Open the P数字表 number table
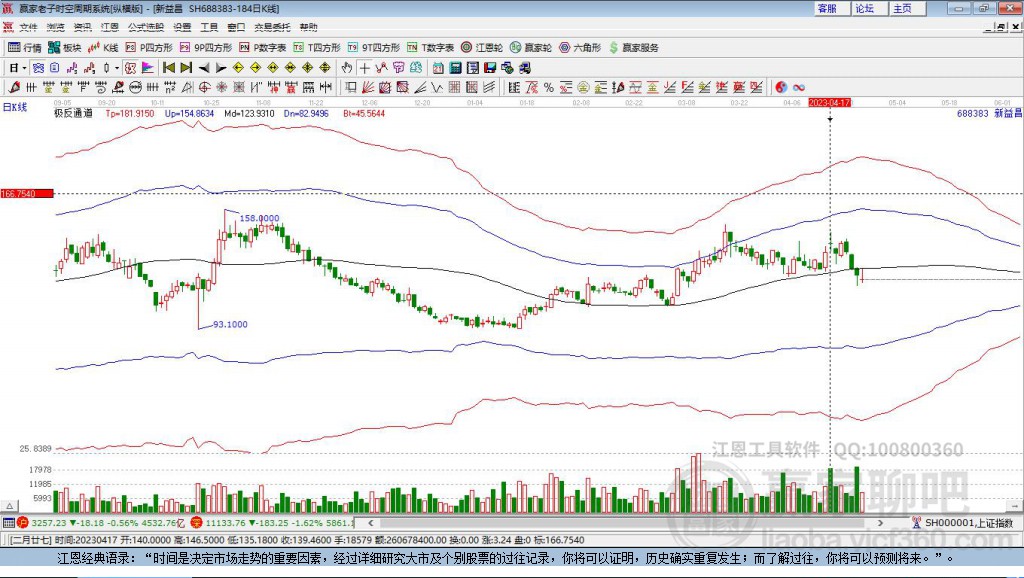Image resolution: width=1024 pixels, height=578 pixels. pos(263,48)
